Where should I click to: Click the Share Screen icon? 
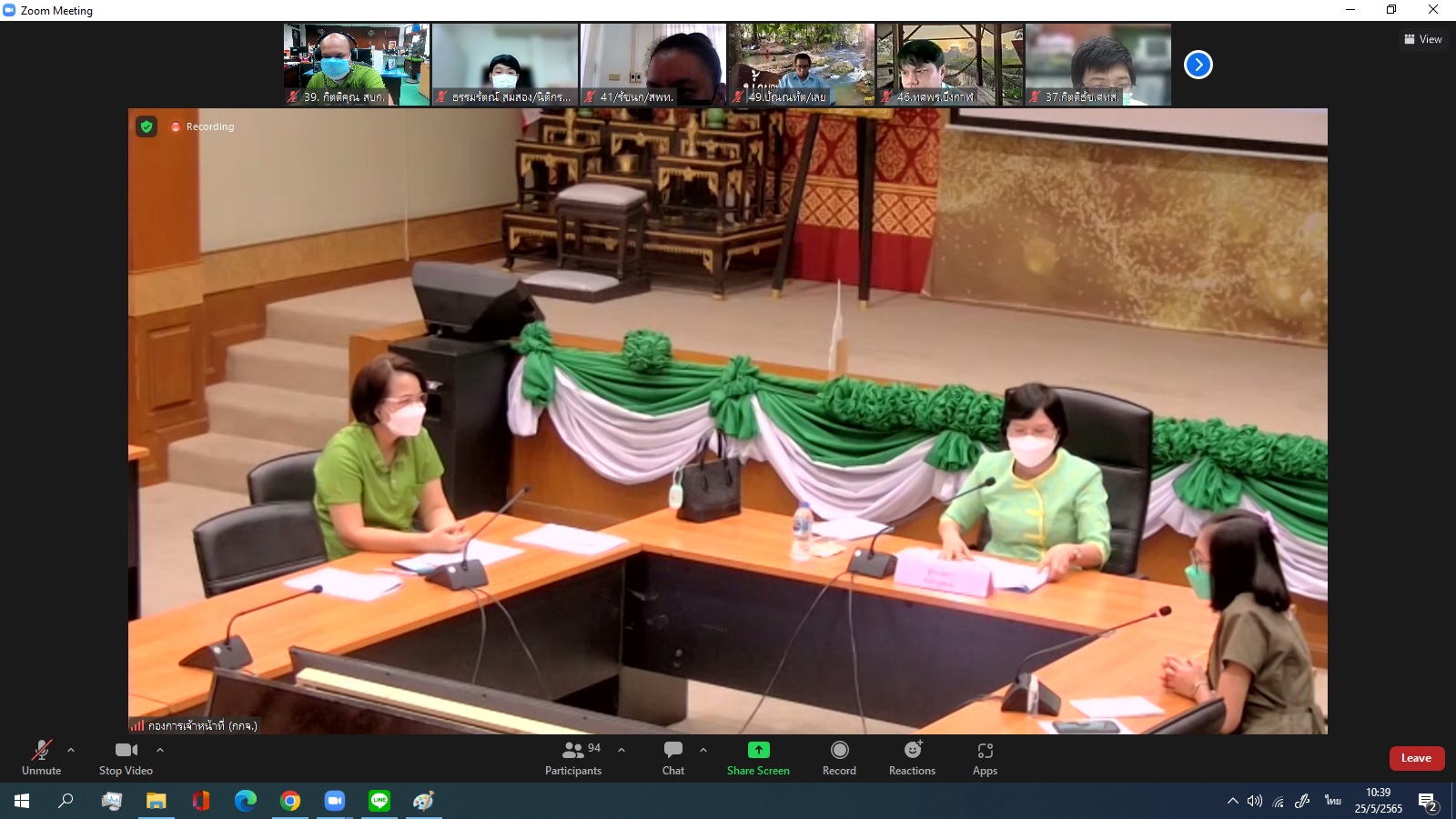click(x=758, y=750)
